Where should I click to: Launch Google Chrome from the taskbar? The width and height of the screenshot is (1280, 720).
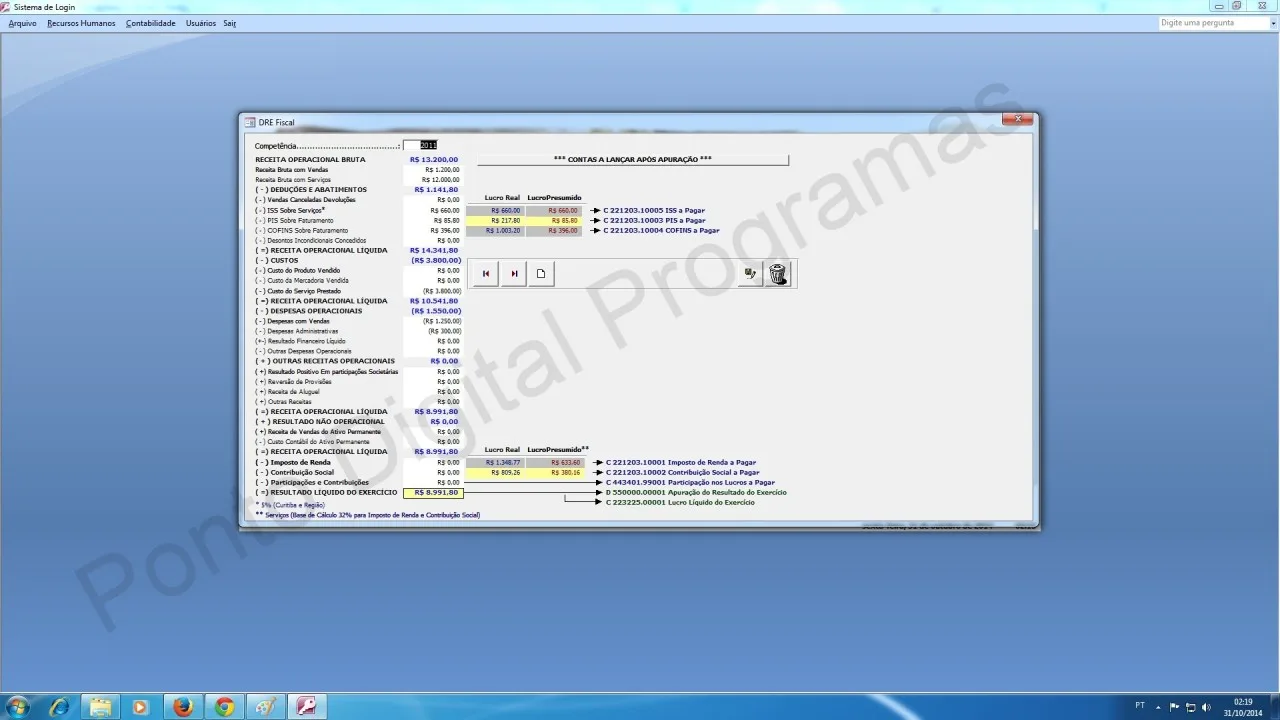(223, 707)
